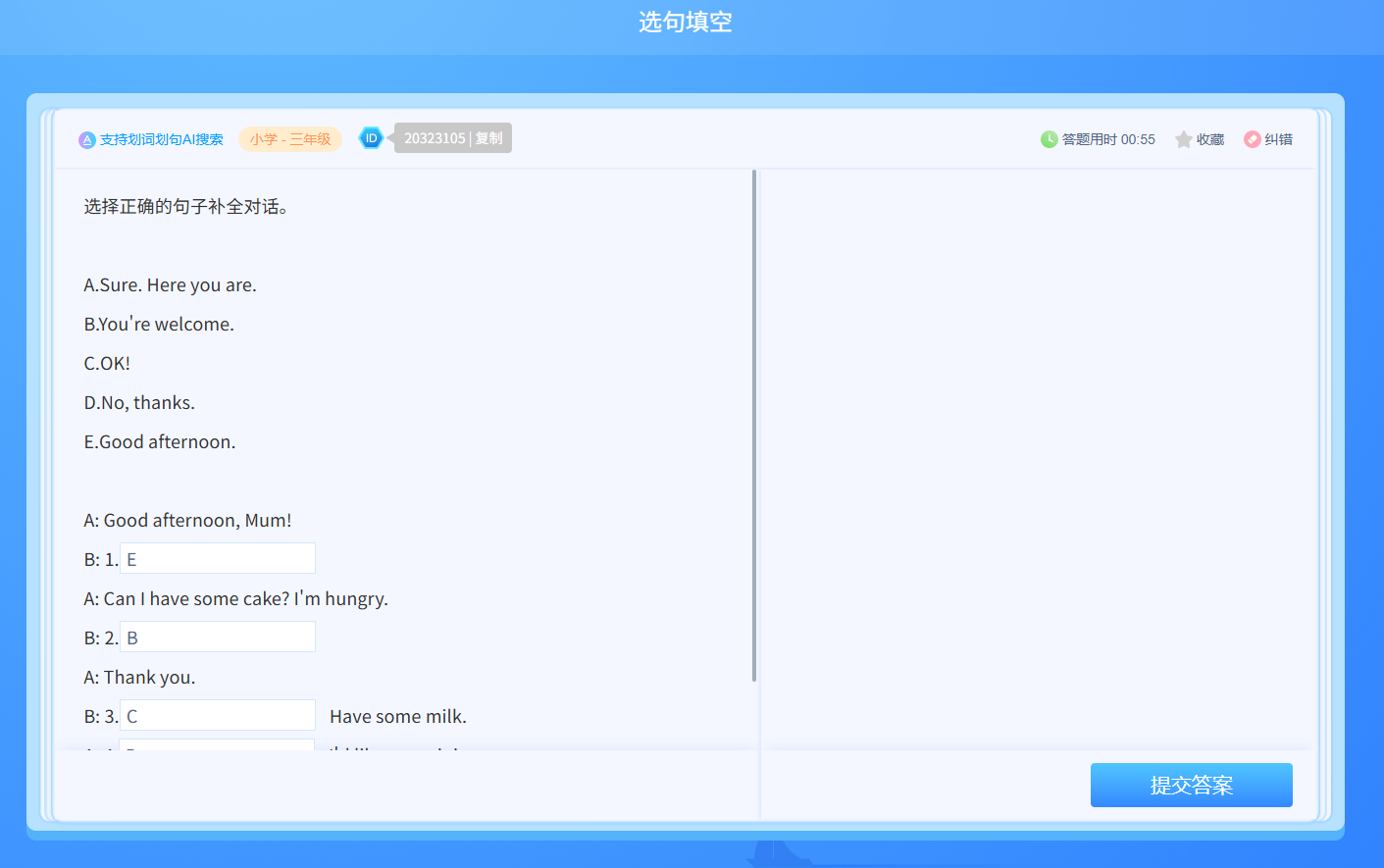
Task: Focus answer field for blank 1
Action: click(218, 559)
